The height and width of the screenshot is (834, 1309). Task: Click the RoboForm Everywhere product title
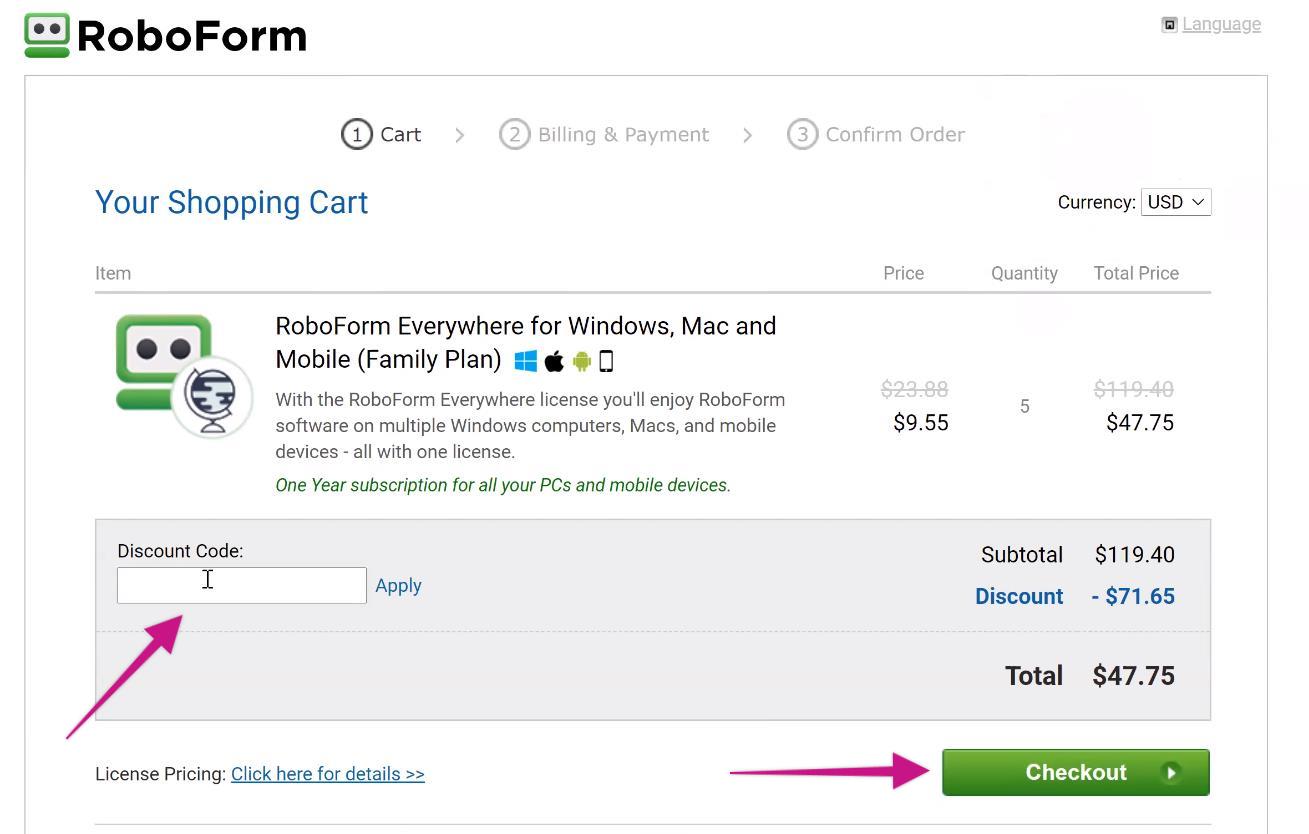[525, 327]
